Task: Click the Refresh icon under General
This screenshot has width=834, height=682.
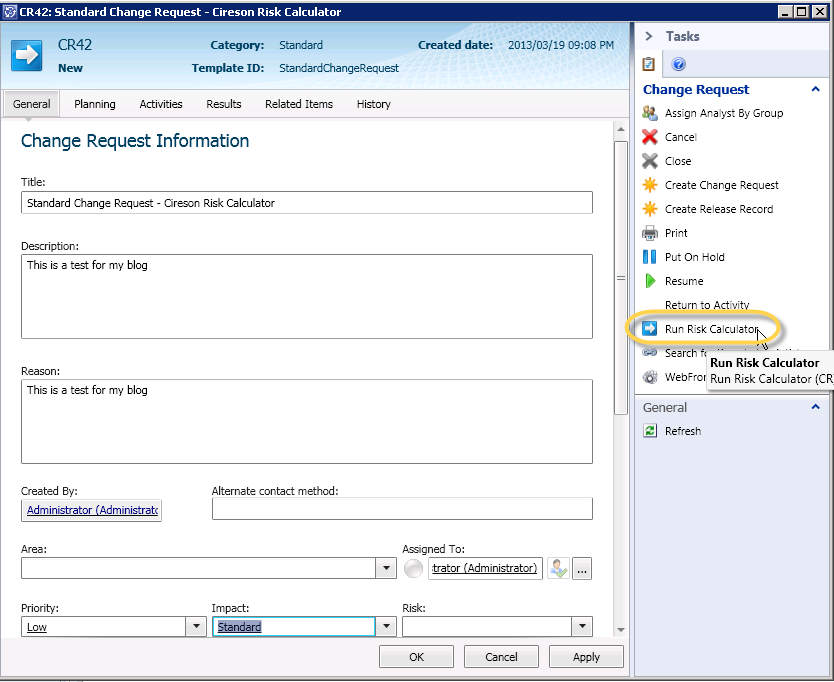Action: pyautogui.click(x=650, y=431)
